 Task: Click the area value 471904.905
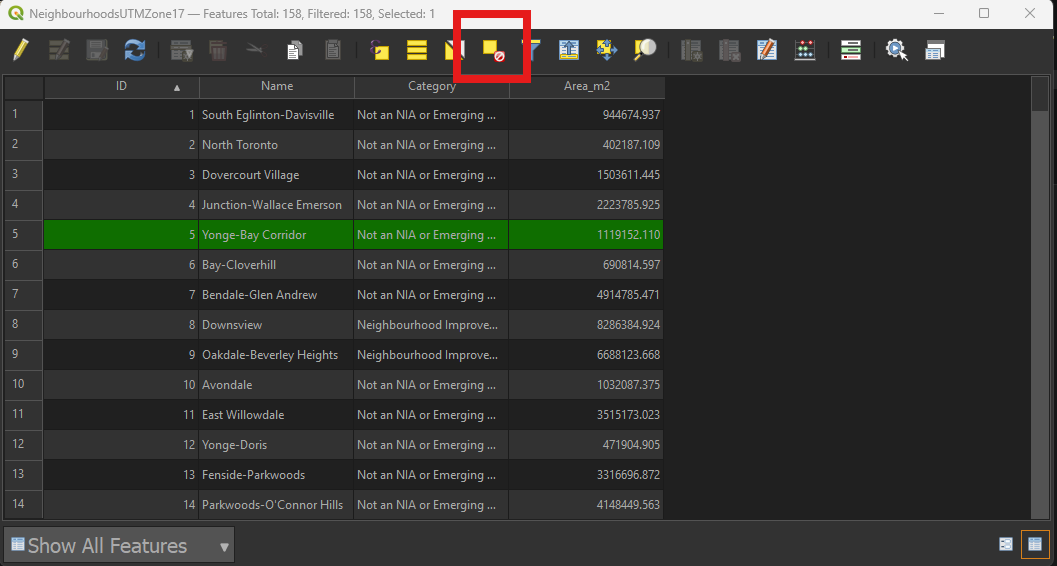tap(586, 445)
